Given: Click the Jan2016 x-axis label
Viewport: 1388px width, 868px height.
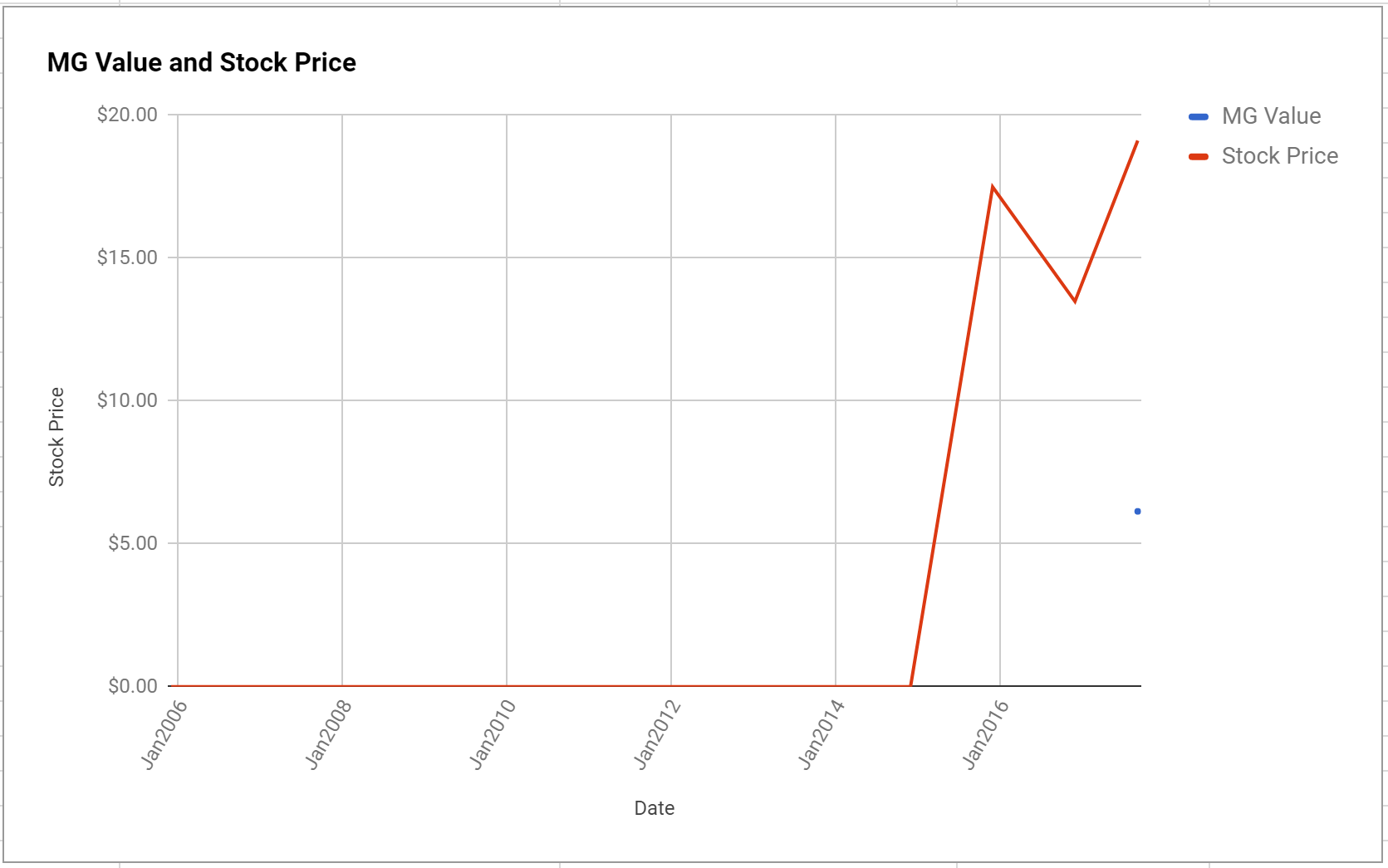Looking at the screenshot, I should pyautogui.click(x=987, y=735).
